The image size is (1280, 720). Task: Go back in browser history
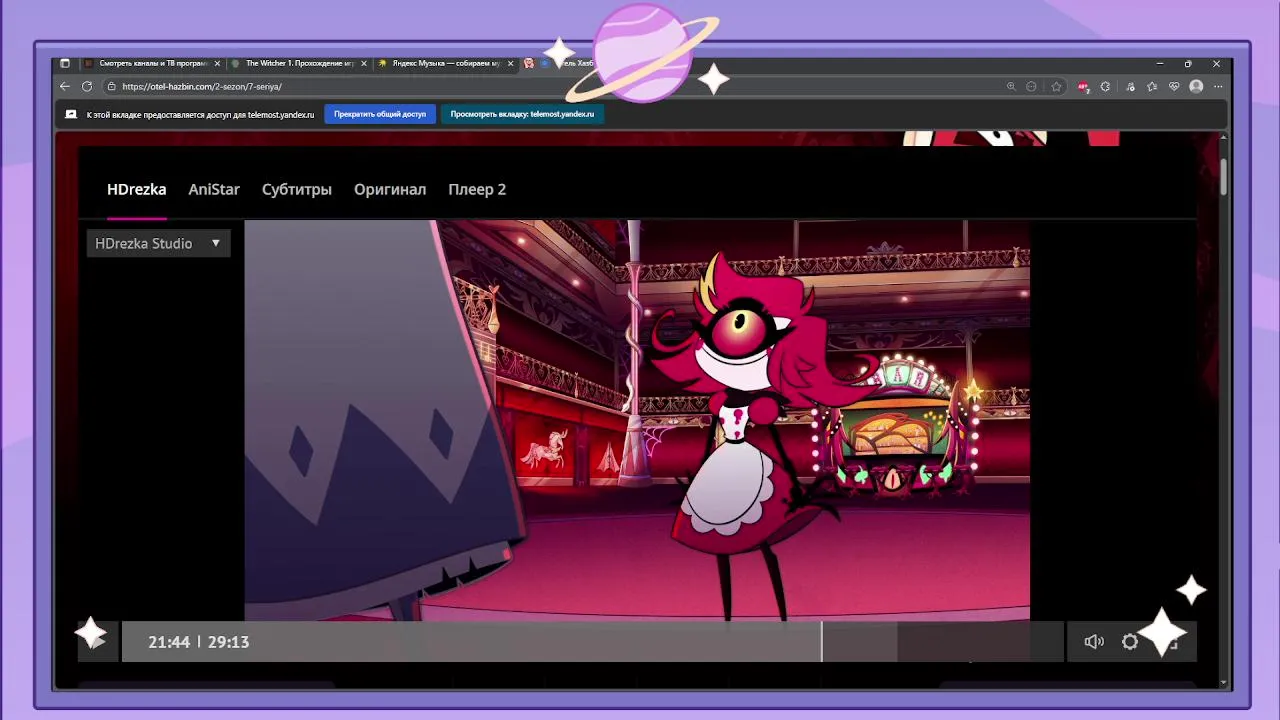[65, 87]
